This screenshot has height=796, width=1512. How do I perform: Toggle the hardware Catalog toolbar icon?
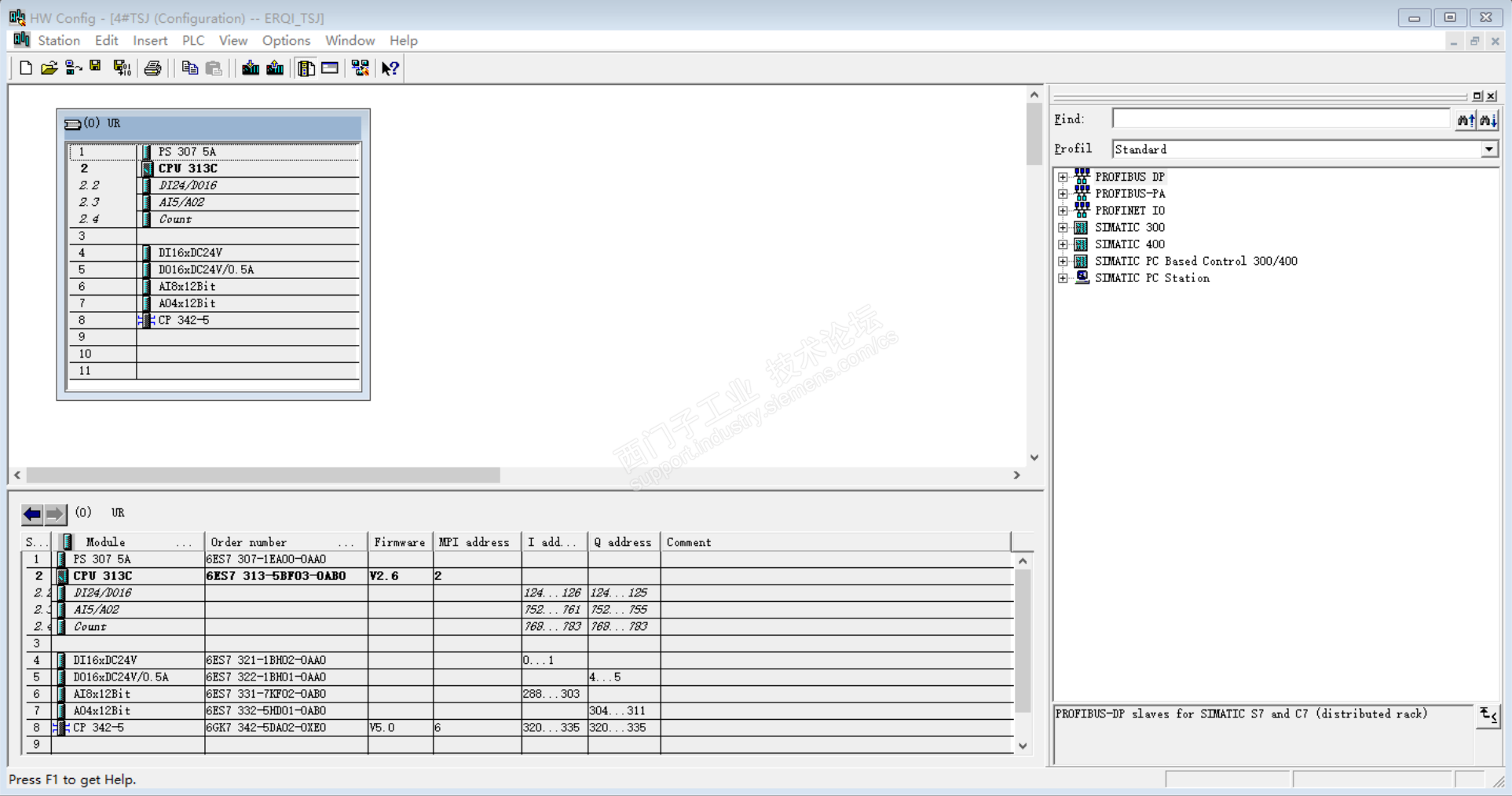click(x=306, y=68)
